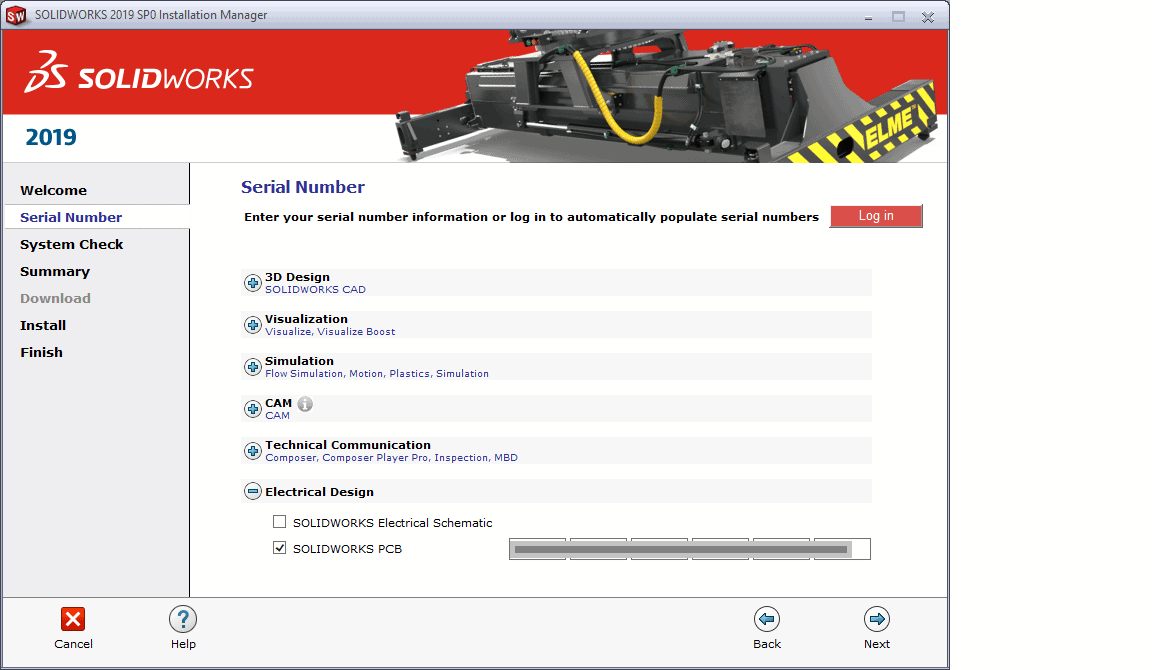1152x670 pixels.
Task: Click the Serial Number page heading
Action: [303, 187]
